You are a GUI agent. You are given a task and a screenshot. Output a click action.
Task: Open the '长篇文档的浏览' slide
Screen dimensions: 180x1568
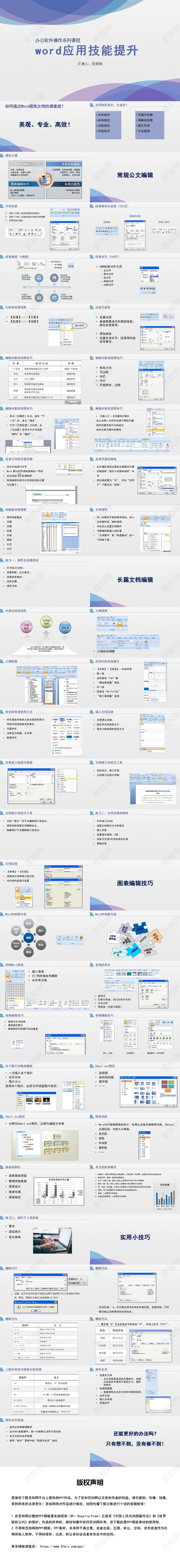coord(45,633)
